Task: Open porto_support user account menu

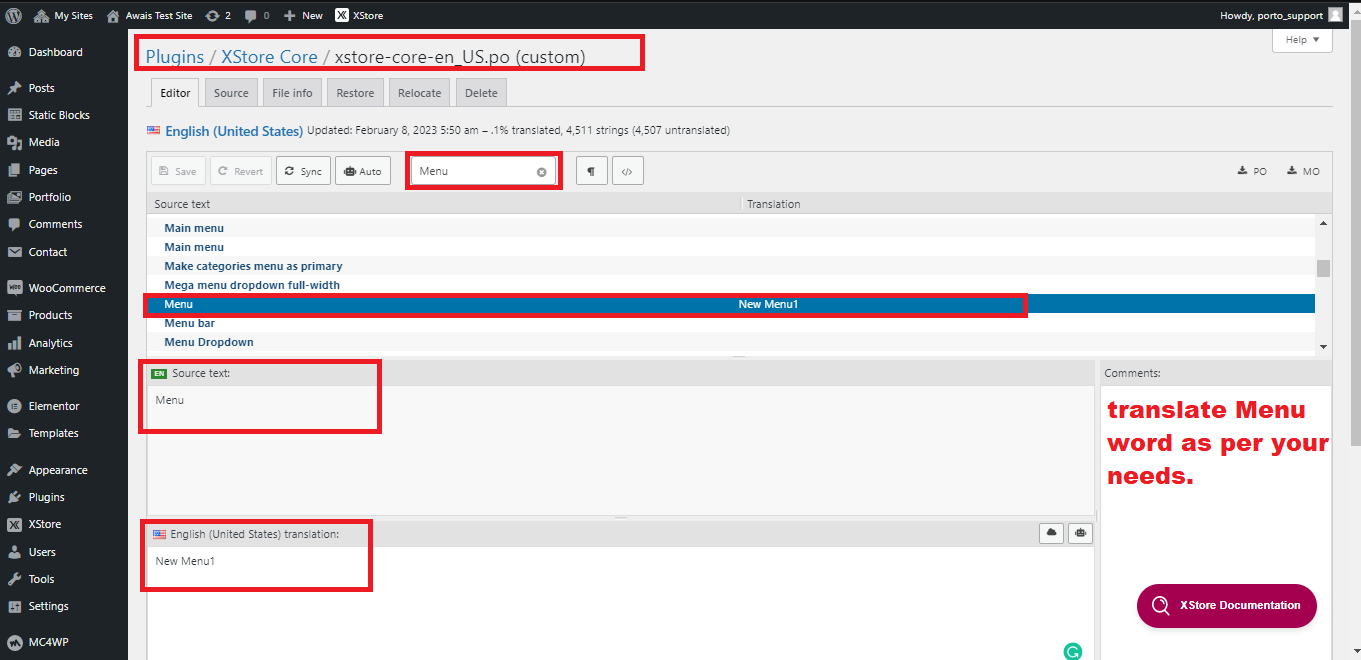Action: tap(1281, 15)
